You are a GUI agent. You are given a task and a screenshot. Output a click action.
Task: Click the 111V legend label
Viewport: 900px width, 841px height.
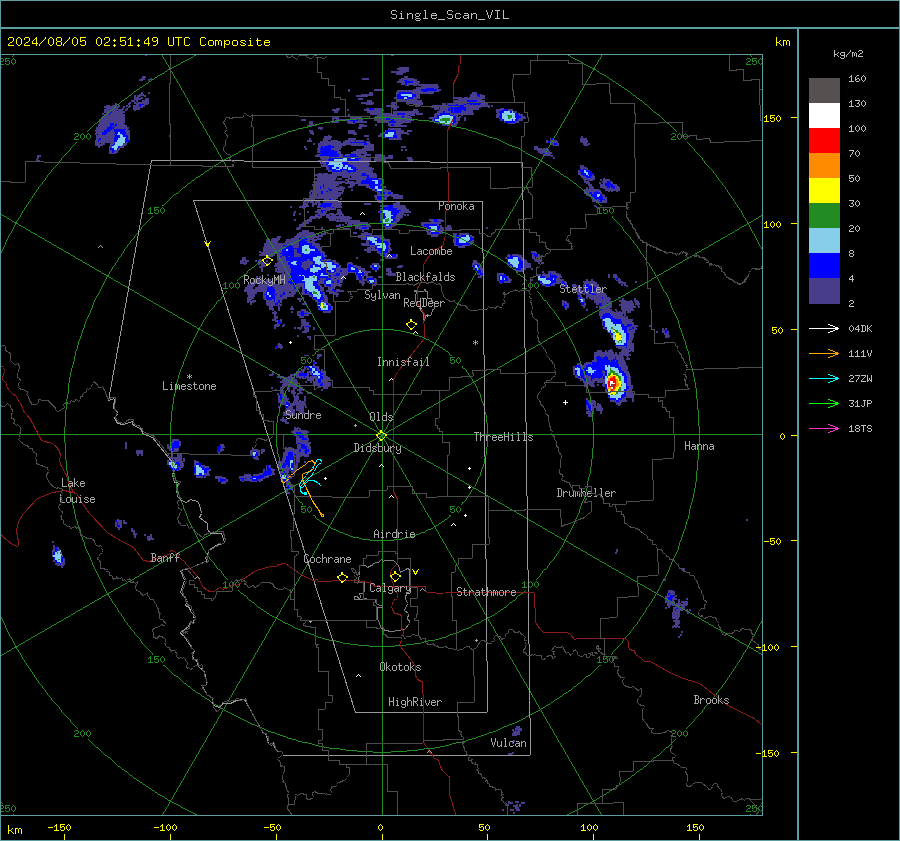click(860, 354)
